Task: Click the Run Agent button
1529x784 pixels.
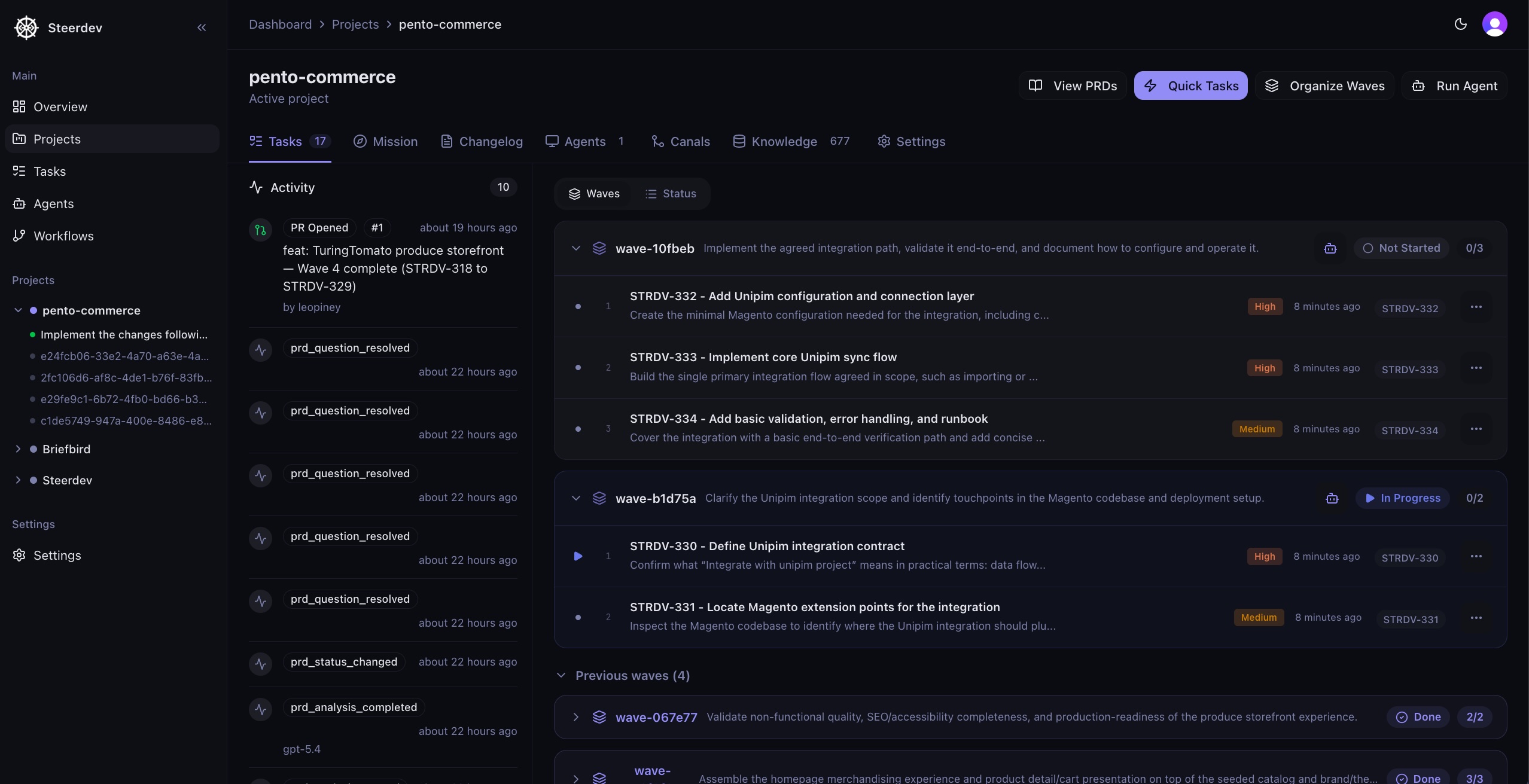Action: coord(1455,86)
